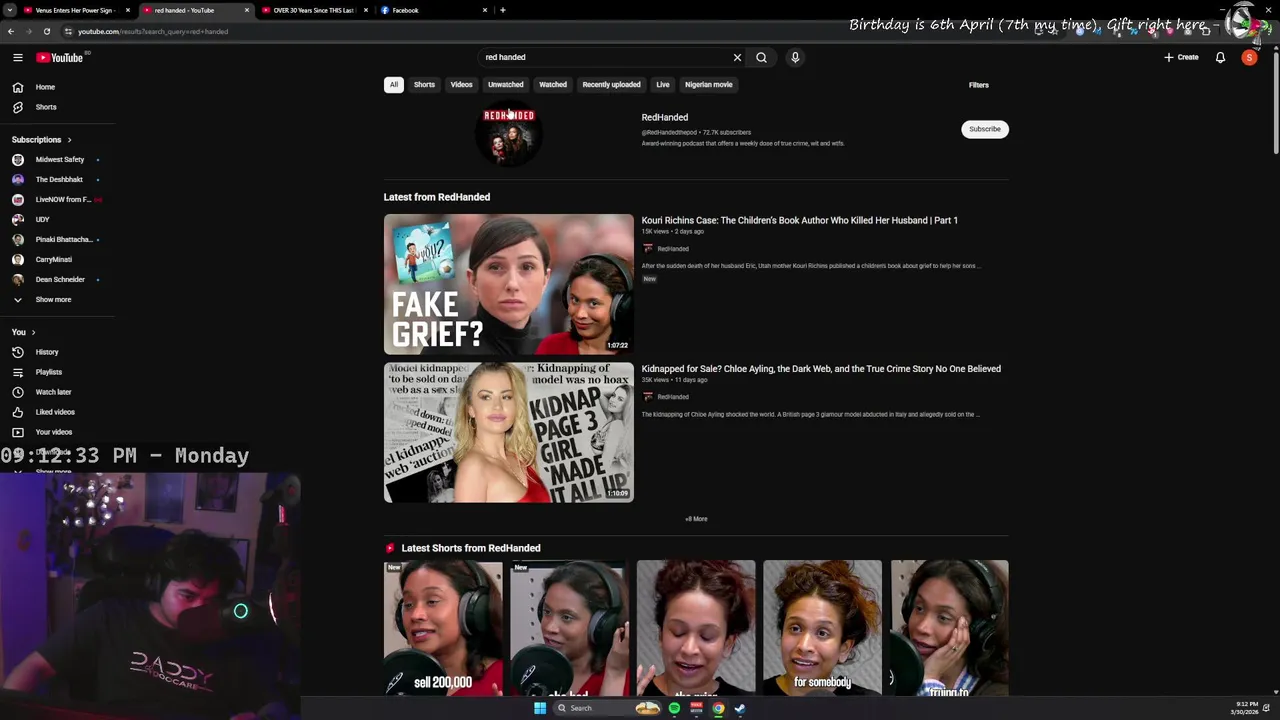The width and height of the screenshot is (1280, 720).
Task: Click the YouTube logo
Action: pyautogui.click(x=60, y=57)
